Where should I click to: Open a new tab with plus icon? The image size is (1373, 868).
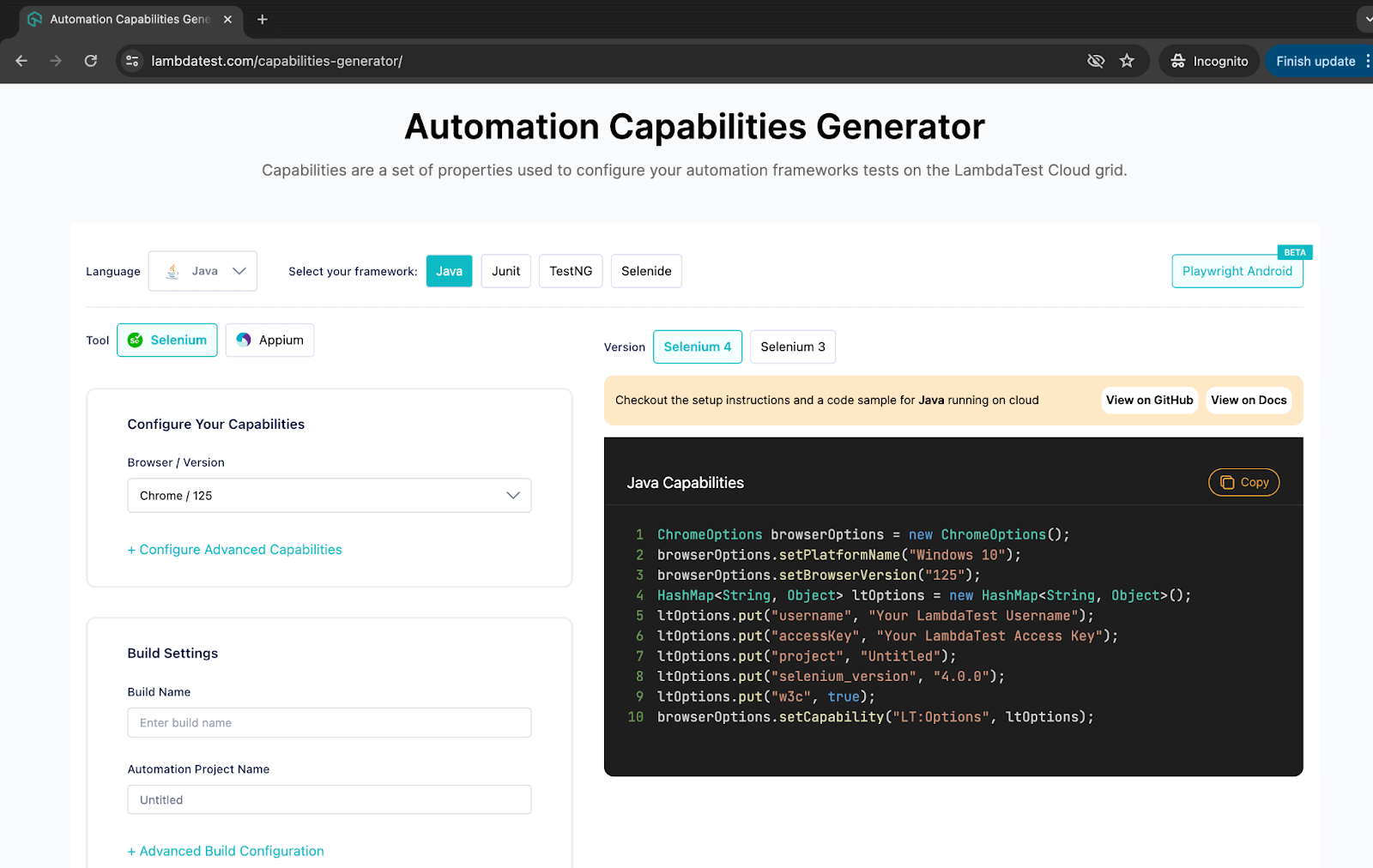coord(263,19)
